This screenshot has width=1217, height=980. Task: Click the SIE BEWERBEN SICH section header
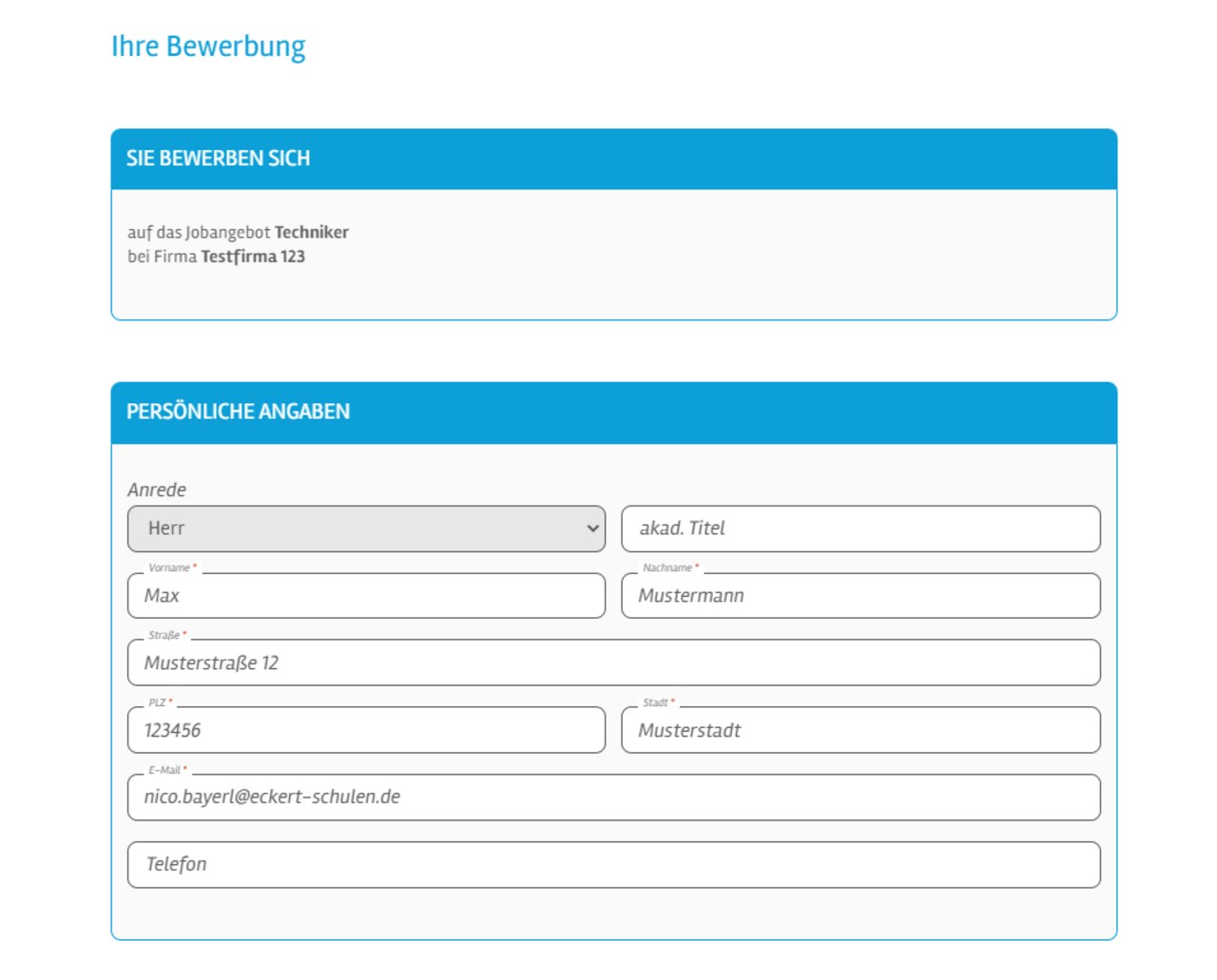click(x=614, y=159)
